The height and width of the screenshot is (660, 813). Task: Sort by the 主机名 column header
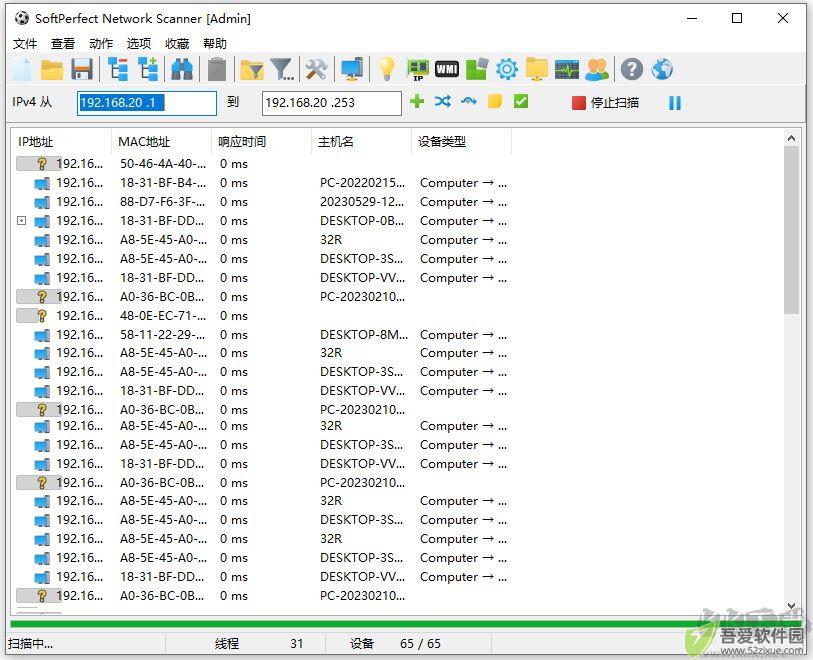click(361, 142)
